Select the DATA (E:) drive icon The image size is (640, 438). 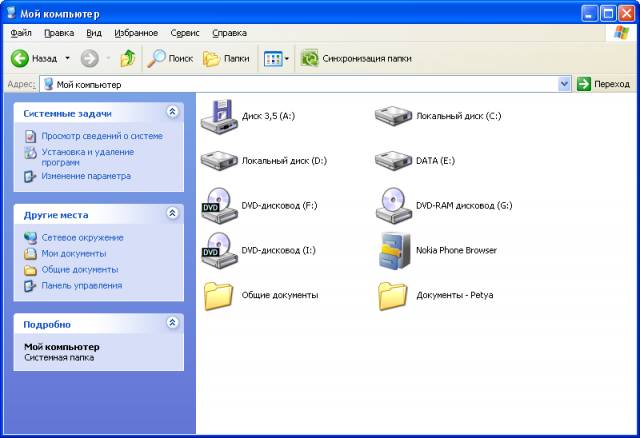pyautogui.click(x=392, y=160)
